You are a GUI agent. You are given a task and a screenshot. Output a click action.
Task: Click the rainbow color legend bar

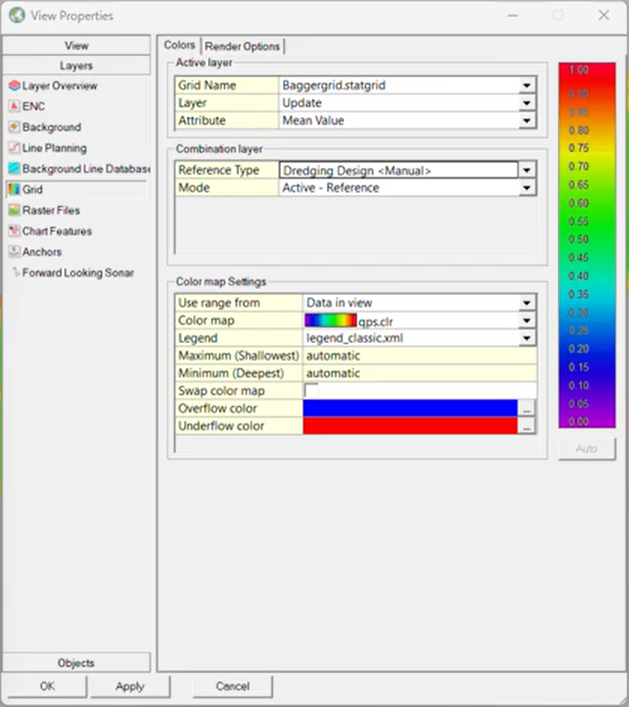tap(587, 245)
